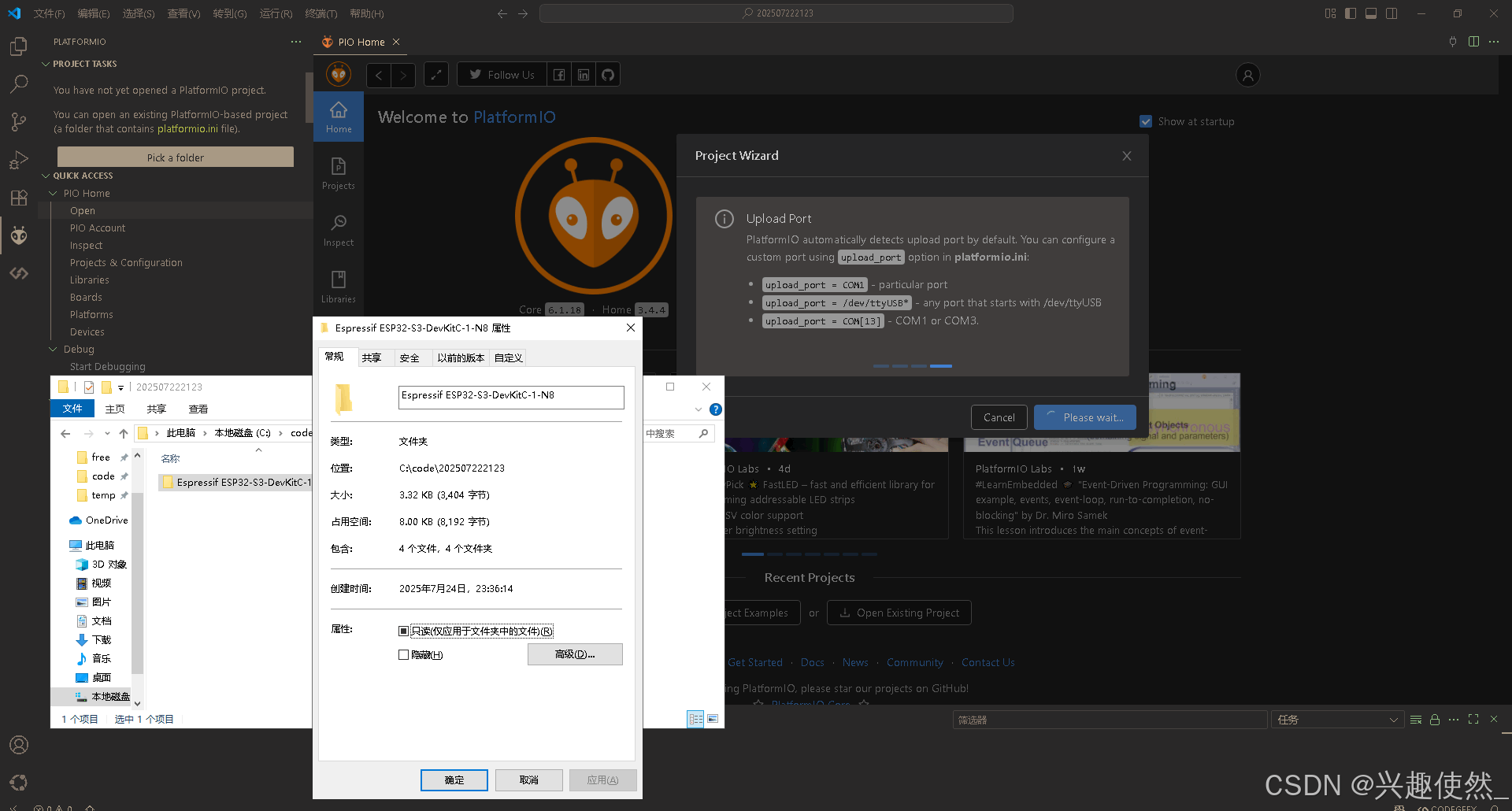1512x811 pixels.
Task: Select Espressif ESP32-S3-DevKitC-1 folder in Explorer
Action: pyautogui.click(x=236, y=482)
